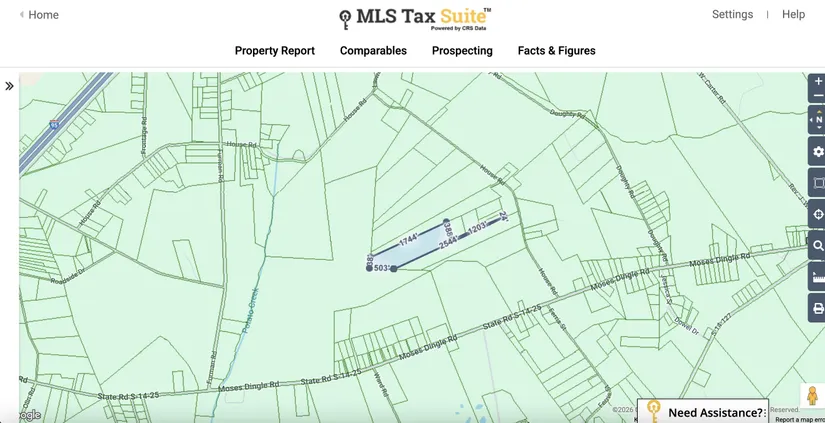This screenshot has height=423, width=825.
Task: Zoom out with the minus button
Action: (x=818, y=96)
